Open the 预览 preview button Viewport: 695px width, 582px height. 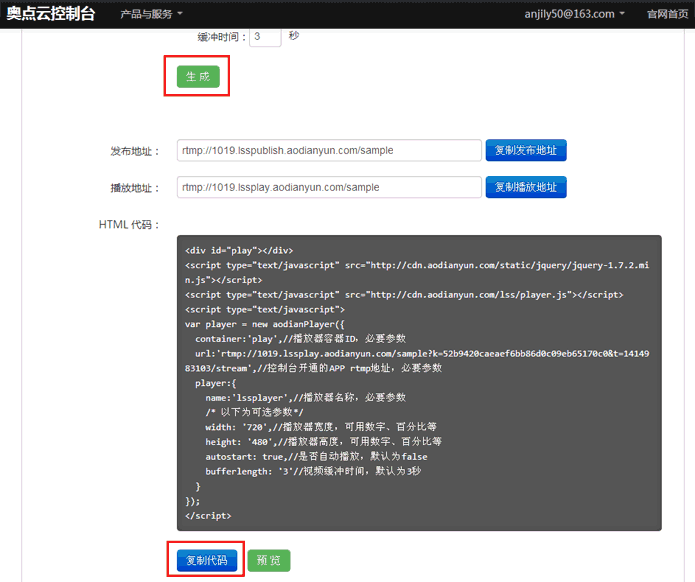(269, 560)
